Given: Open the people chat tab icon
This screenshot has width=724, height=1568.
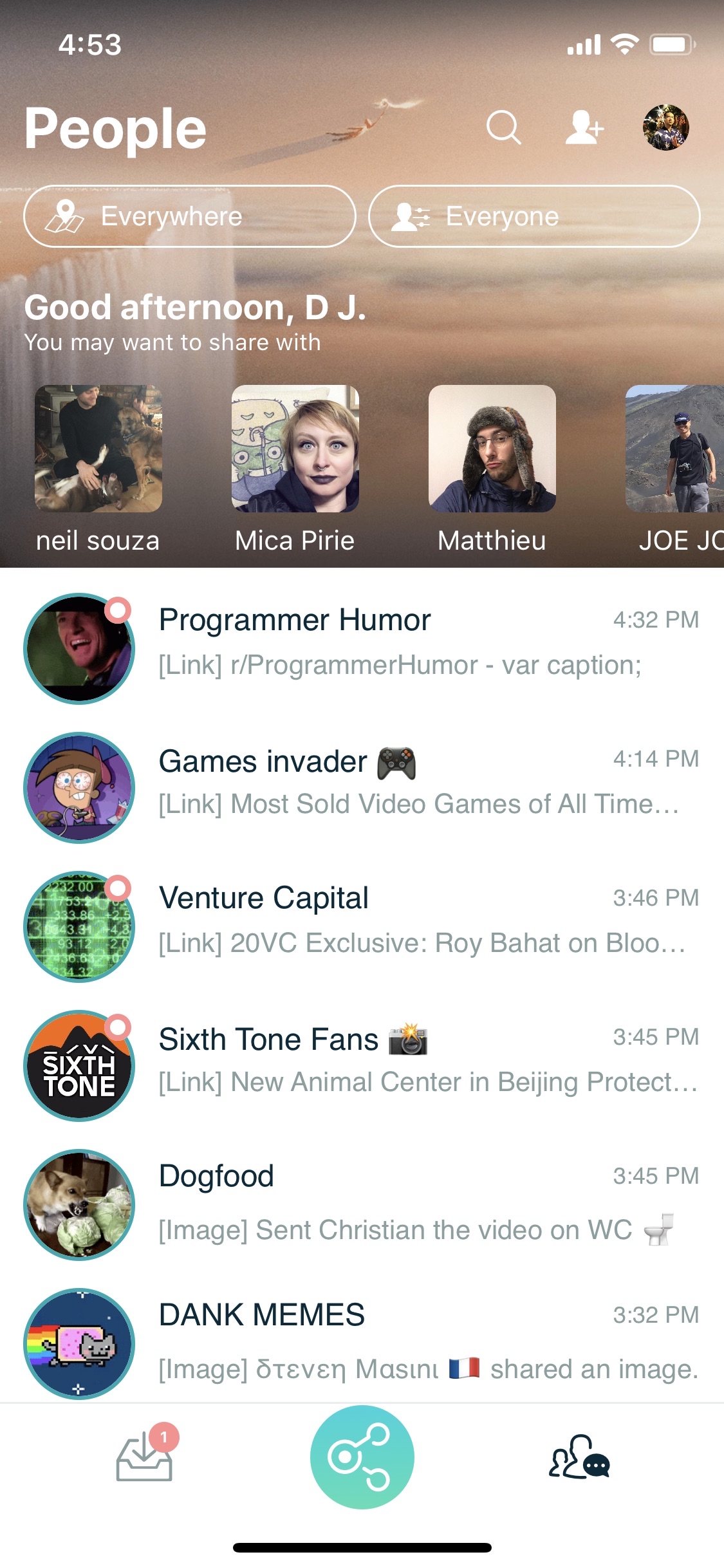Looking at the screenshot, I should (579, 1458).
